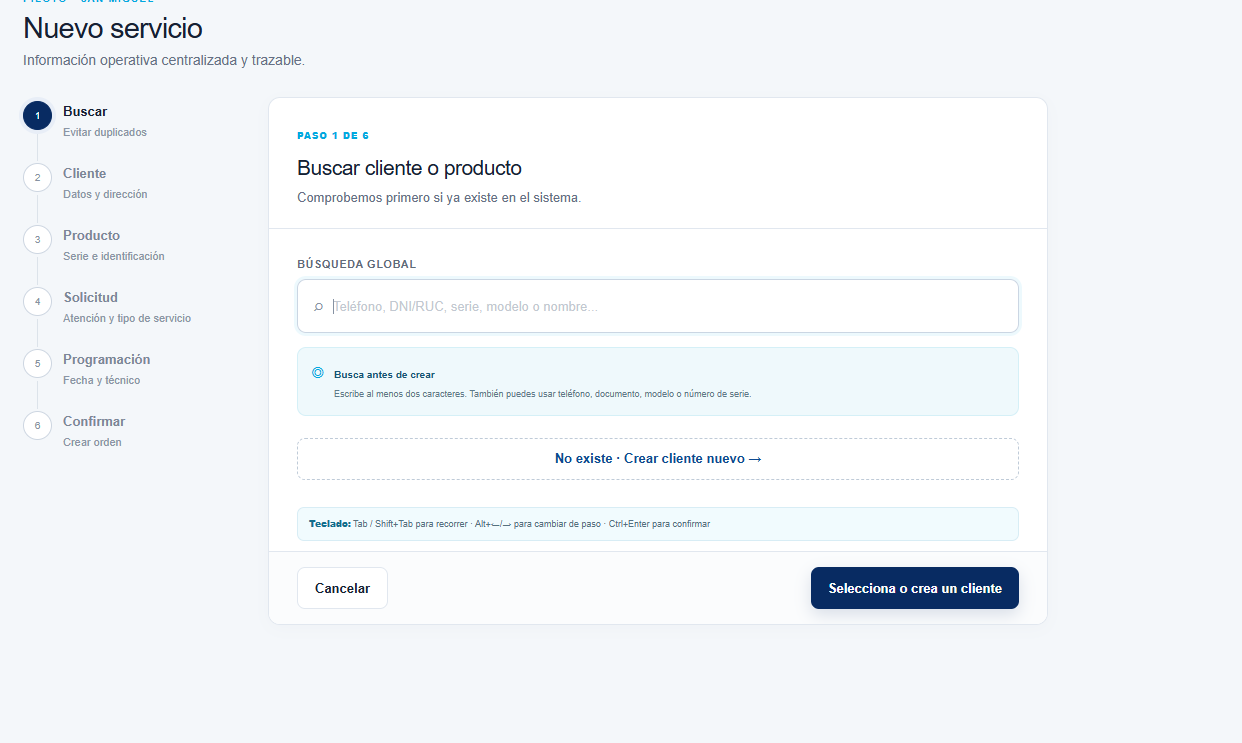Go to the Buscar step label
The image size is (1242, 743).
(85, 111)
